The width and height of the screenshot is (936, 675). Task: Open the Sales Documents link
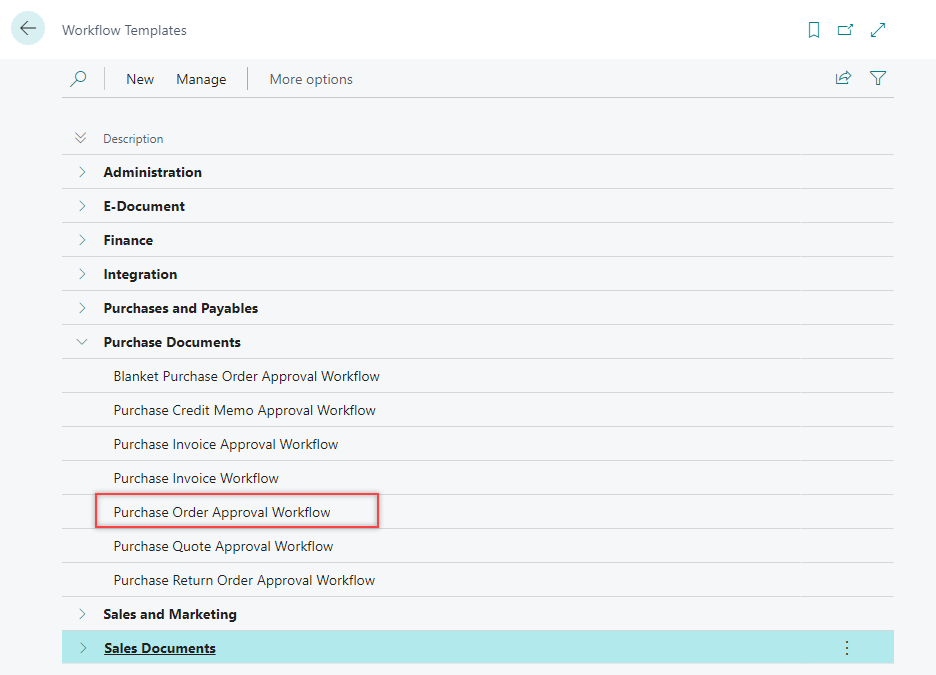(159, 648)
